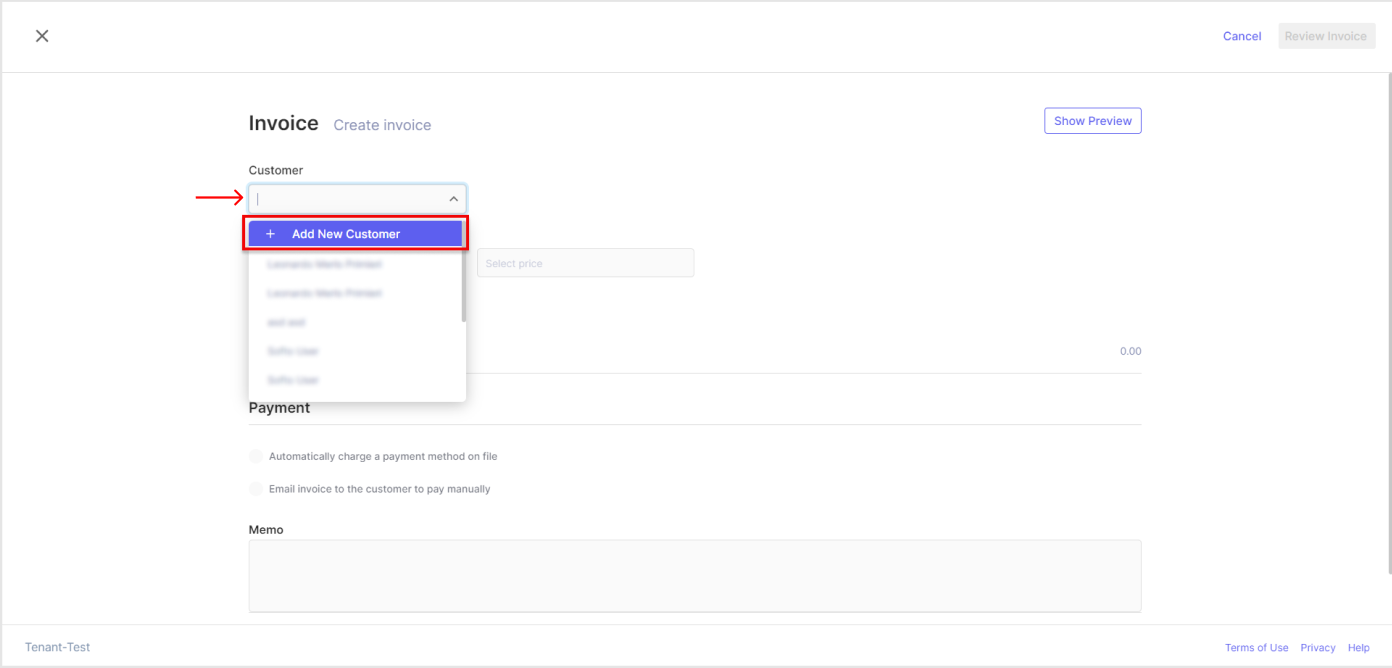Open the Select price field
This screenshot has width=1392, height=668.
585,263
